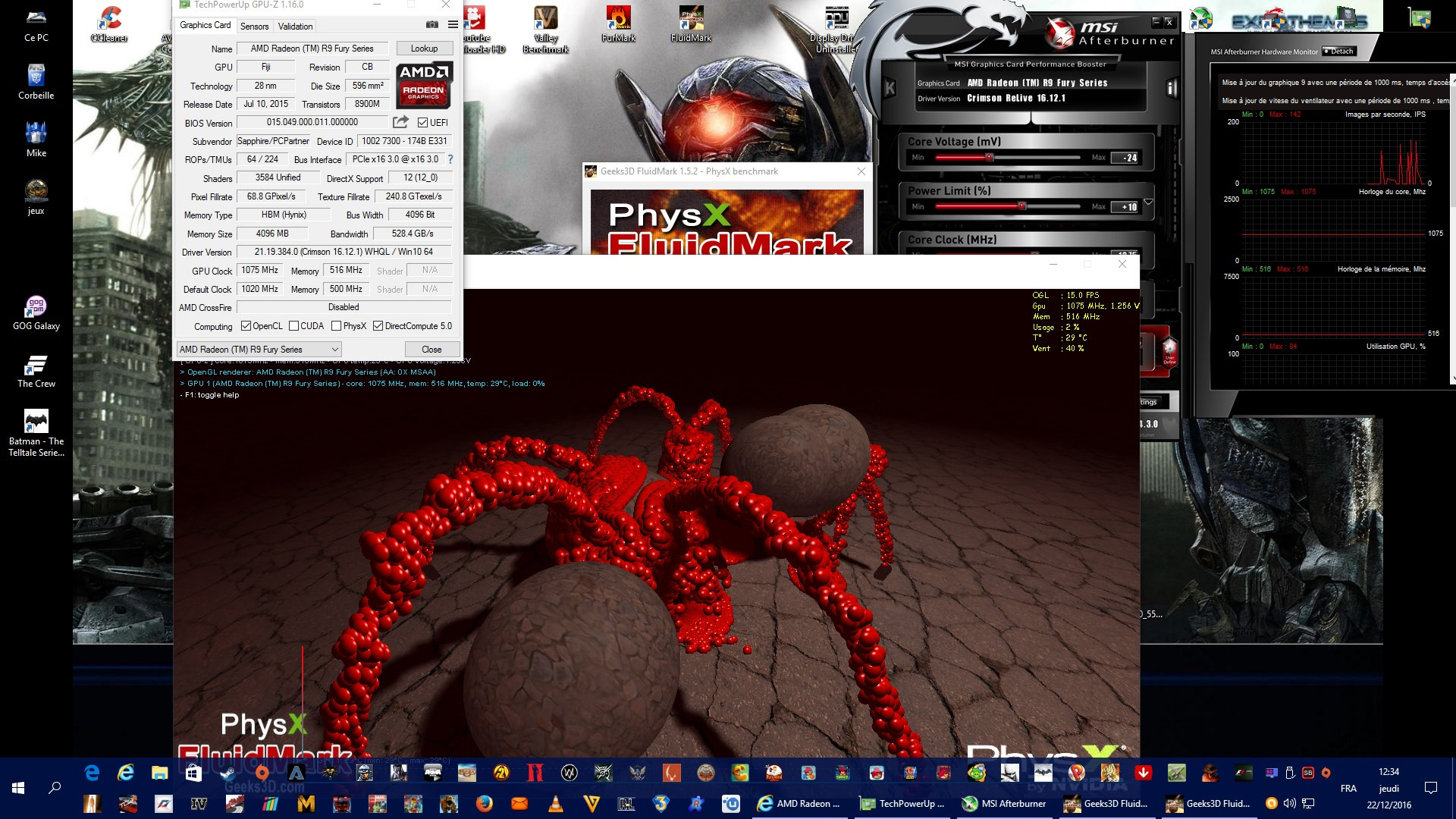The image size is (1456, 819).
Task: Click the Power Limit value field
Action: point(1125,207)
